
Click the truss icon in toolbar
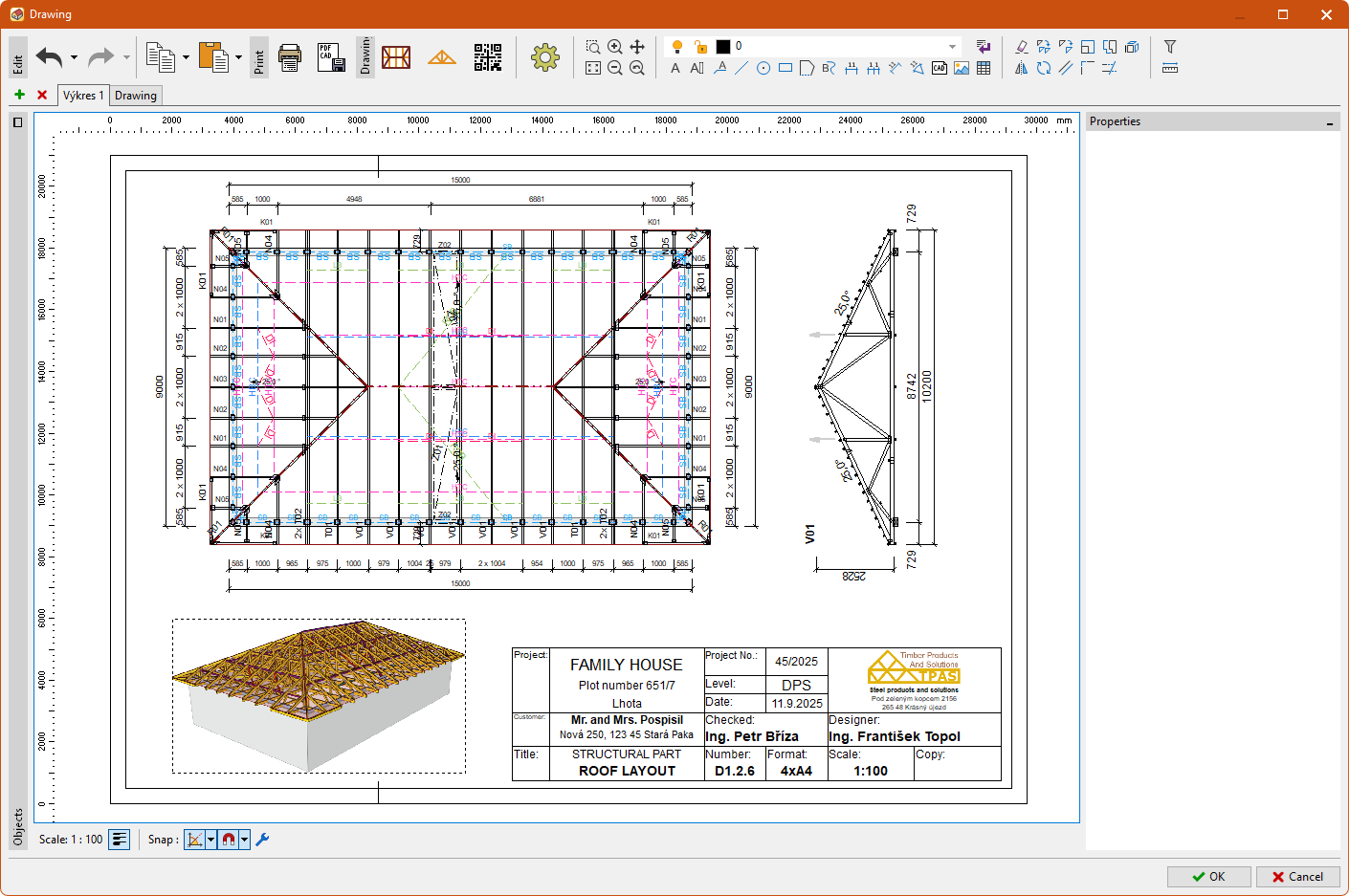pos(442,57)
